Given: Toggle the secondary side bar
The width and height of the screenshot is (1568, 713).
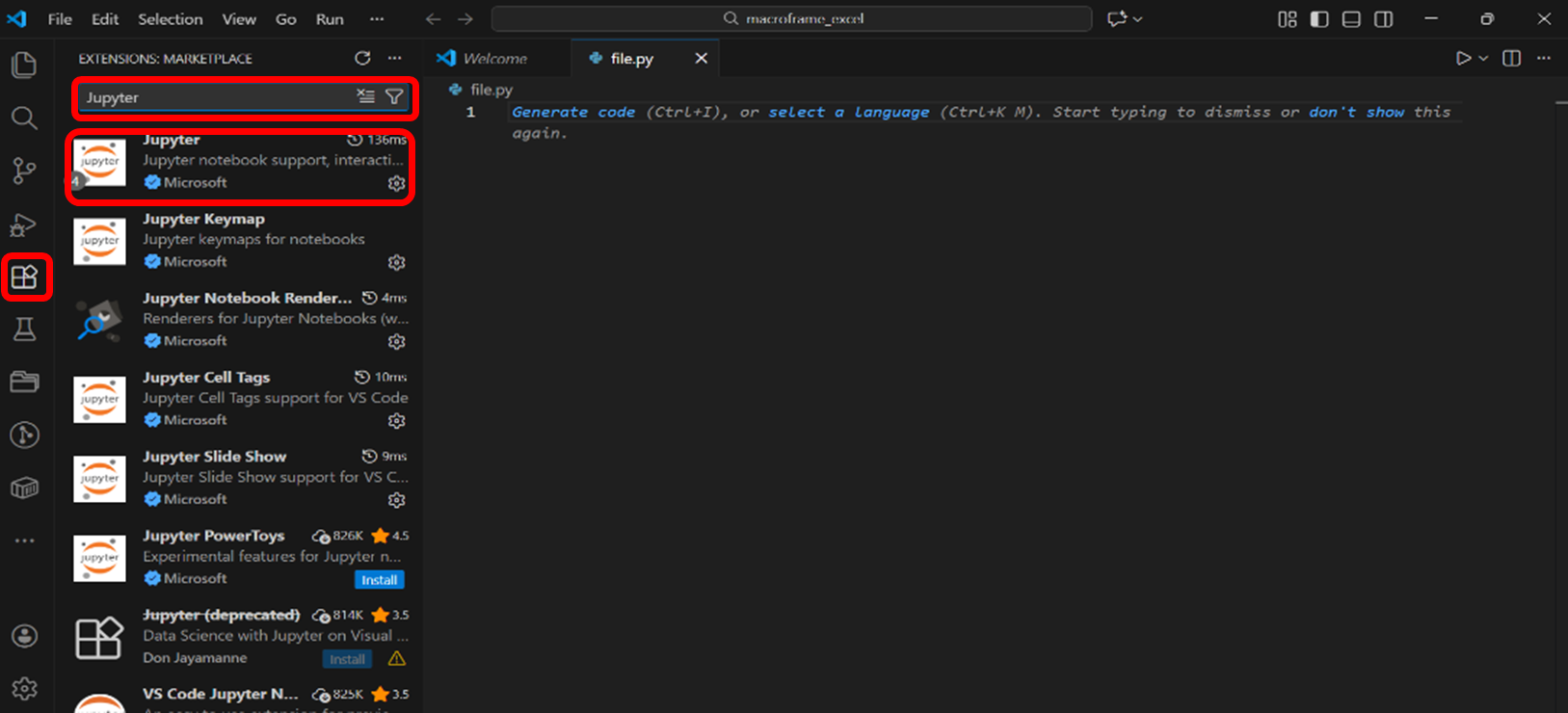Looking at the screenshot, I should 1384,18.
